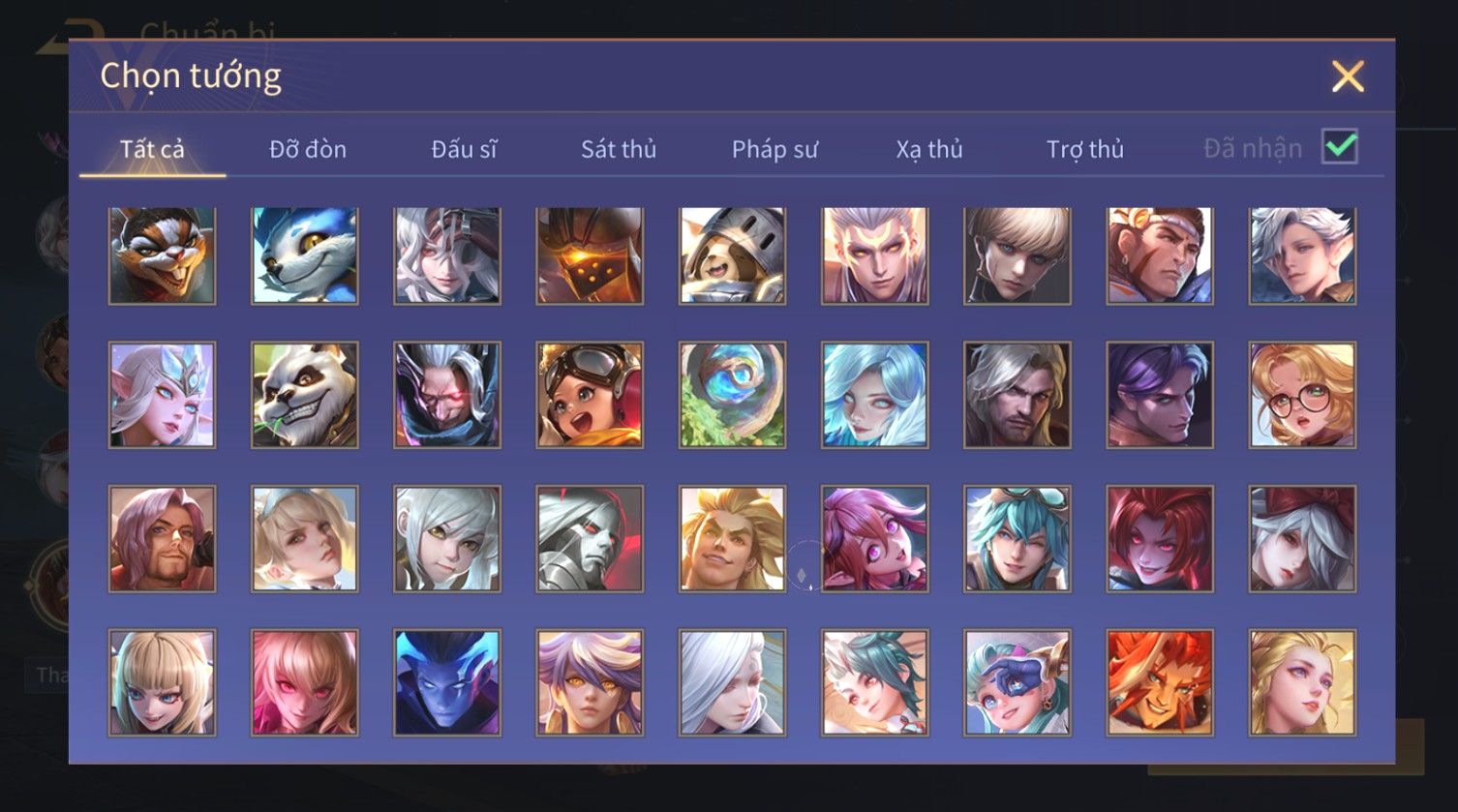Toggle the Đã nhận checkbox

coord(1340,147)
